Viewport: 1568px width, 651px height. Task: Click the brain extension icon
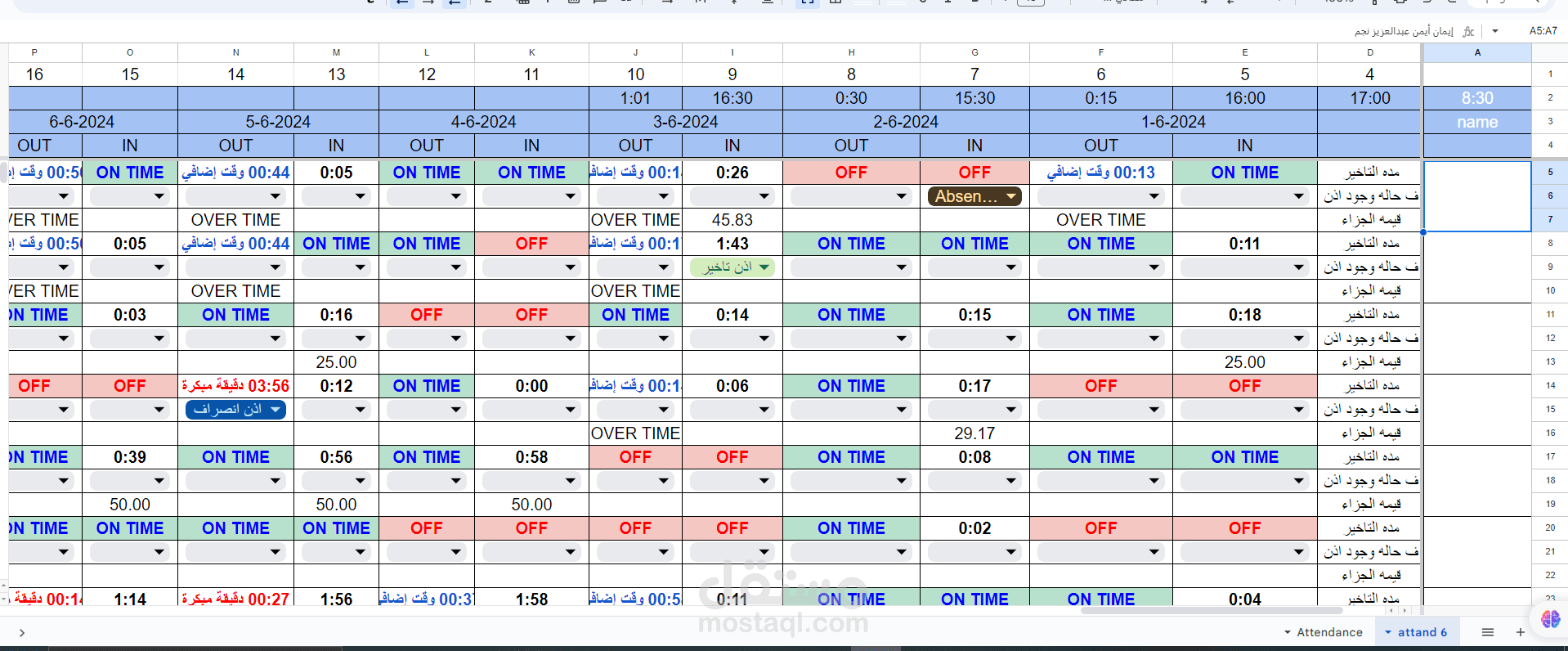[x=1550, y=620]
